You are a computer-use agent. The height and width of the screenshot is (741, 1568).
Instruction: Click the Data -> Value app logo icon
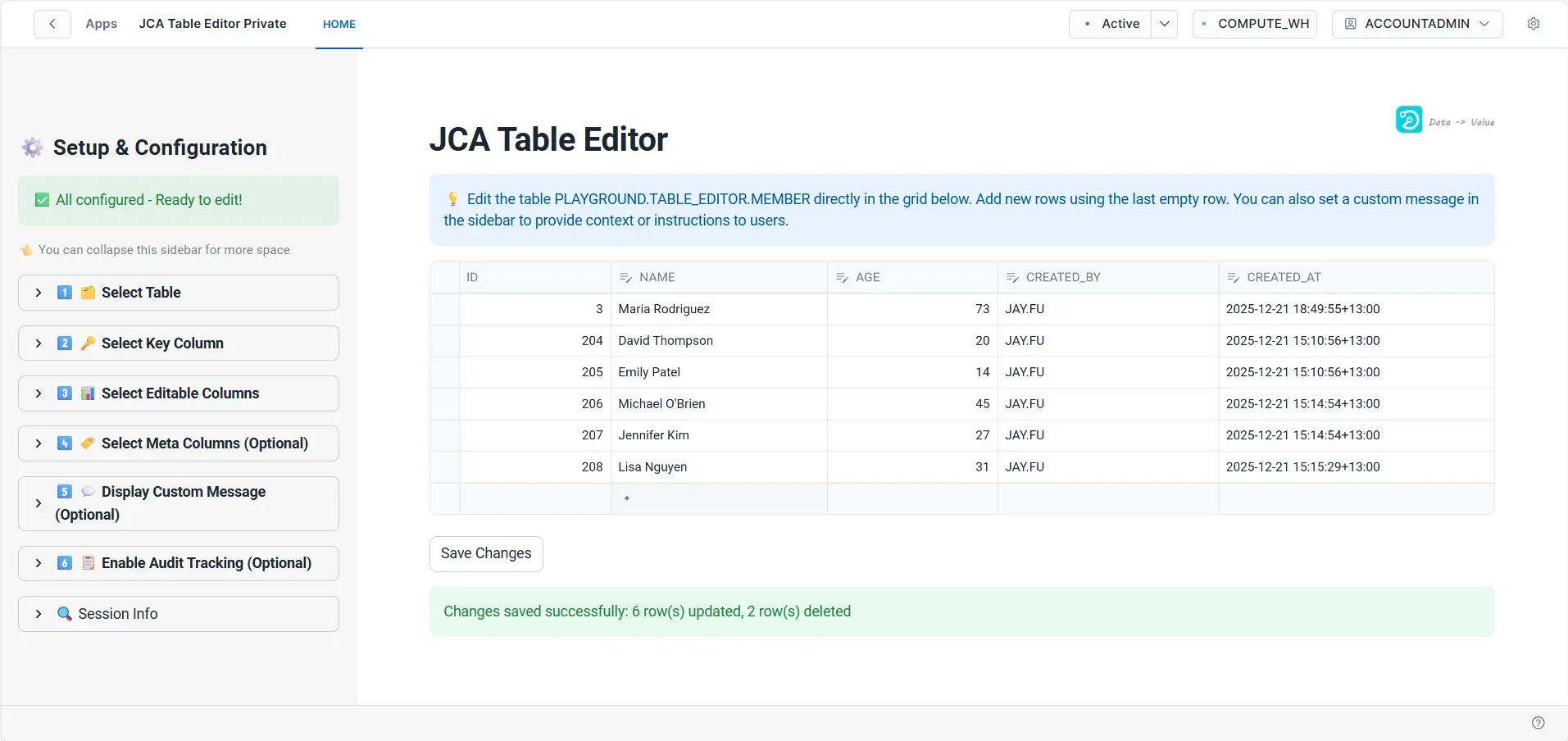pyautogui.click(x=1408, y=120)
